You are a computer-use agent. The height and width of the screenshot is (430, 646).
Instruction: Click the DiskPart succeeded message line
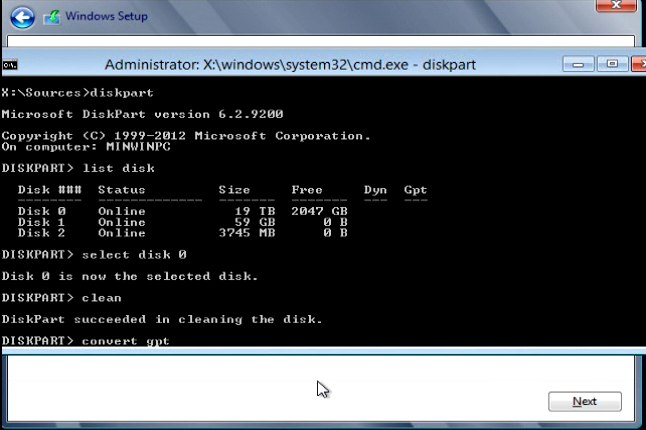click(162, 319)
